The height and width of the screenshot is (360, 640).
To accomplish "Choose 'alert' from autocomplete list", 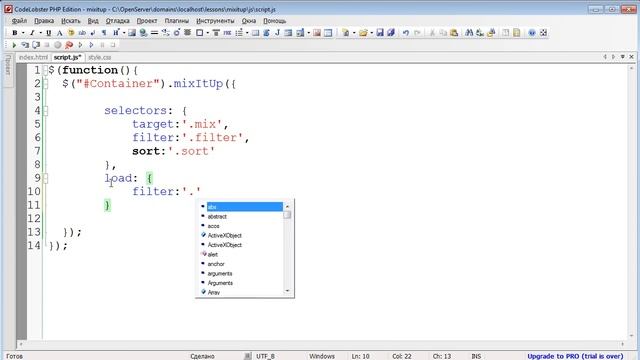I will (213, 254).
